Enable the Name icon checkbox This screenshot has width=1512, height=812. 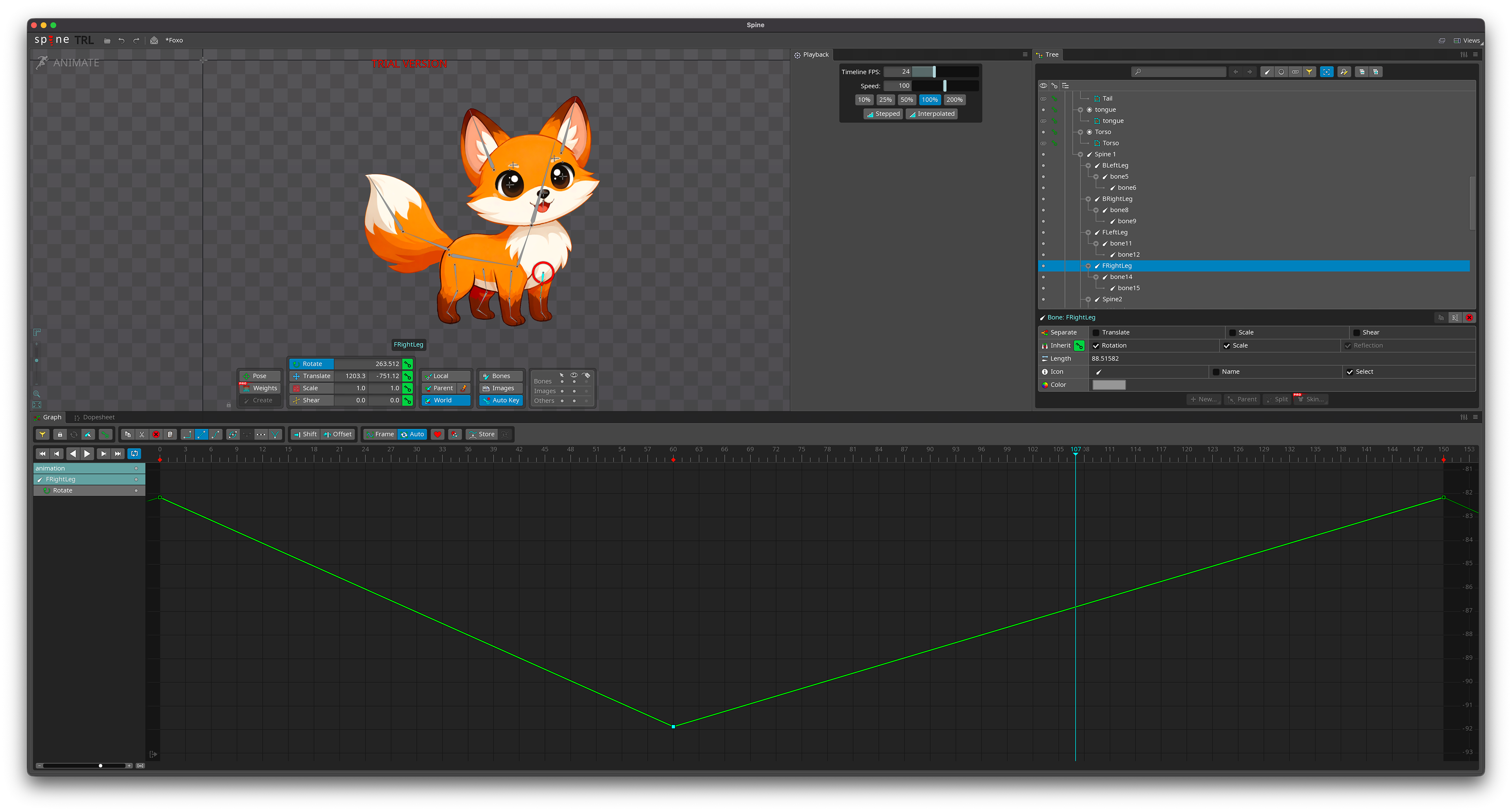[1216, 372]
